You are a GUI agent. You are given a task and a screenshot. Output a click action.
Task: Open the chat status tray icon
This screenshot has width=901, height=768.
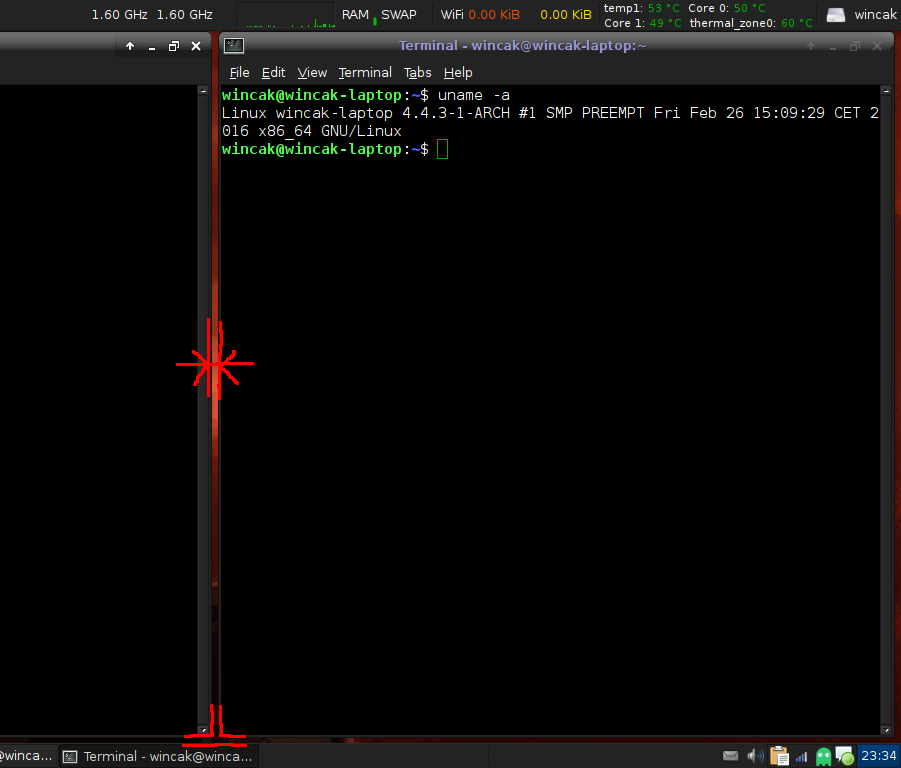point(844,756)
